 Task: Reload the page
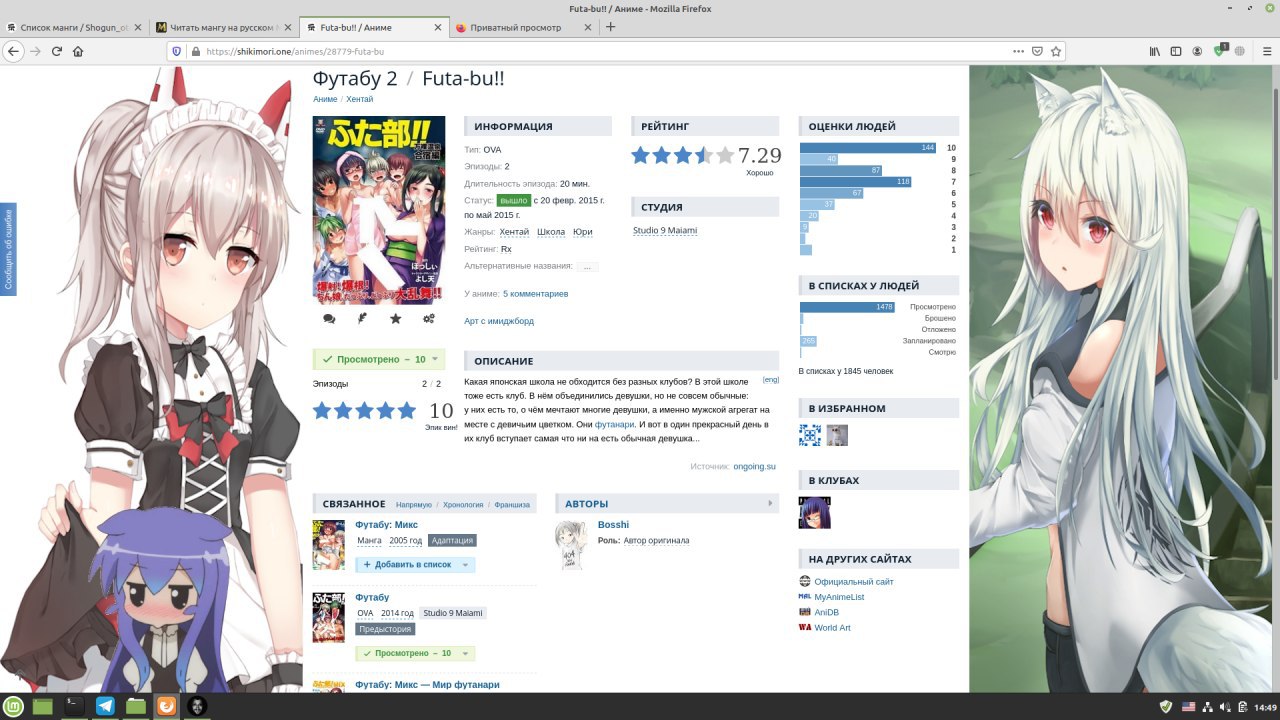57,51
